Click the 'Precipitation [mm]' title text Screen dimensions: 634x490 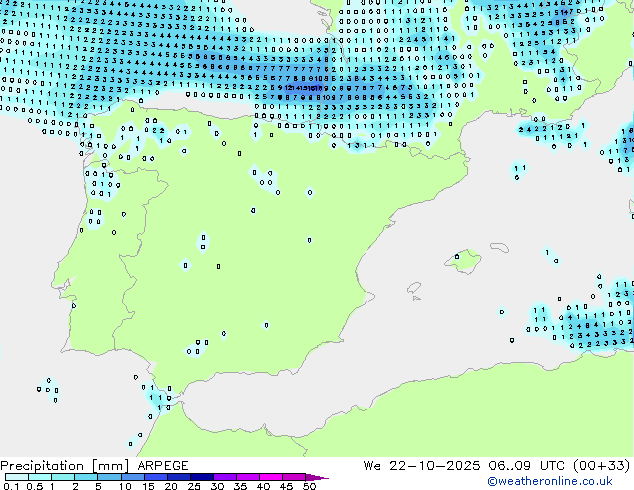pyautogui.click(x=65, y=466)
